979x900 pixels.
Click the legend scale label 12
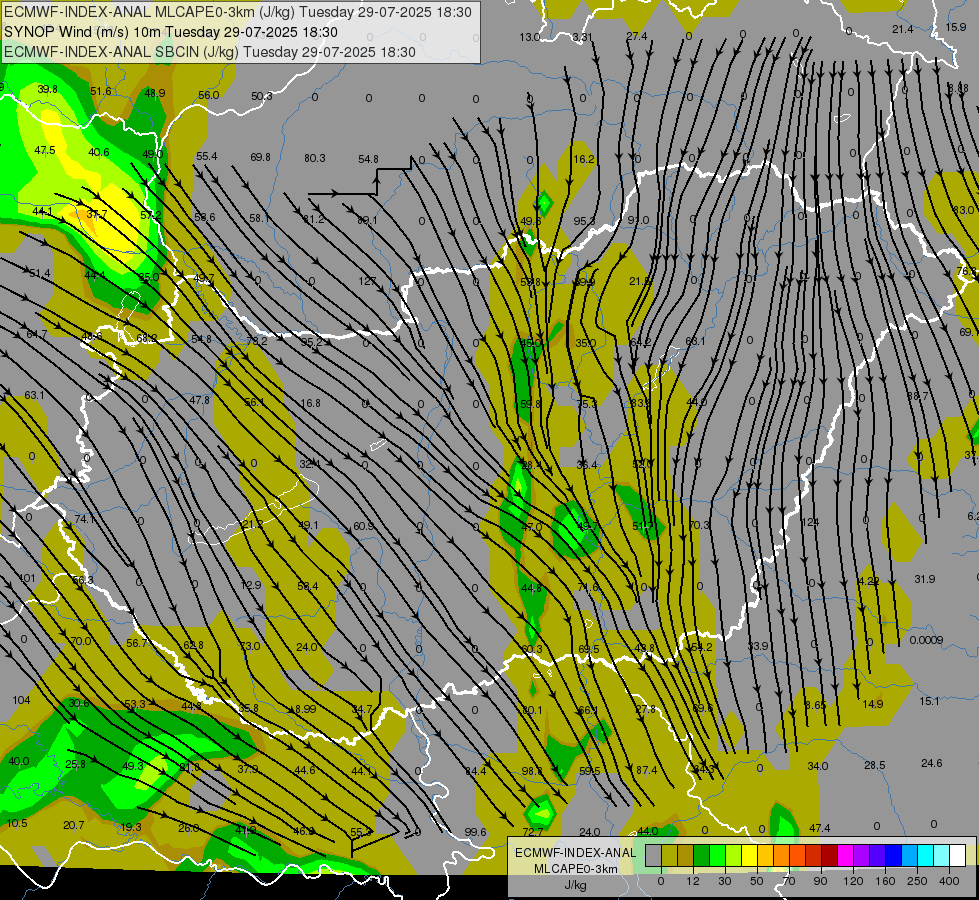coord(693,881)
